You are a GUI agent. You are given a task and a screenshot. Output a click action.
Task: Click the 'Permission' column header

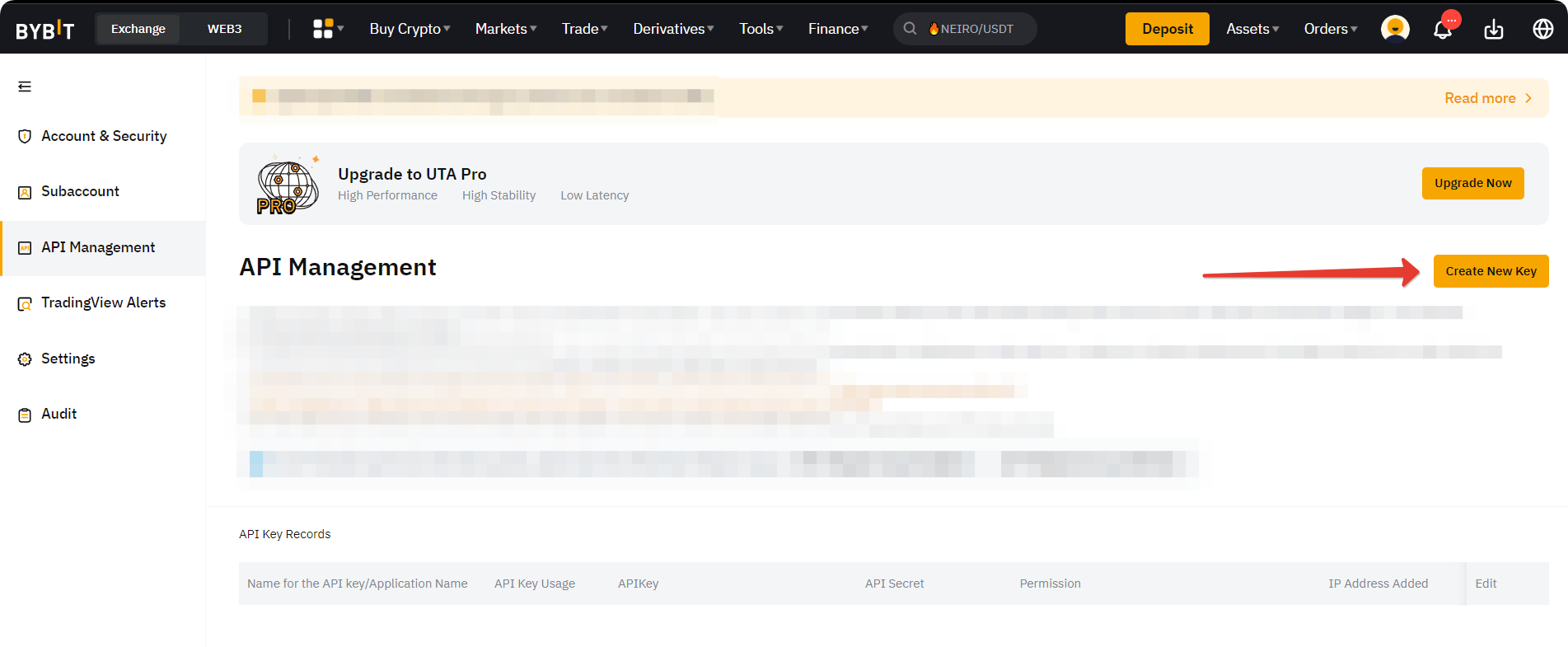(x=1051, y=584)
